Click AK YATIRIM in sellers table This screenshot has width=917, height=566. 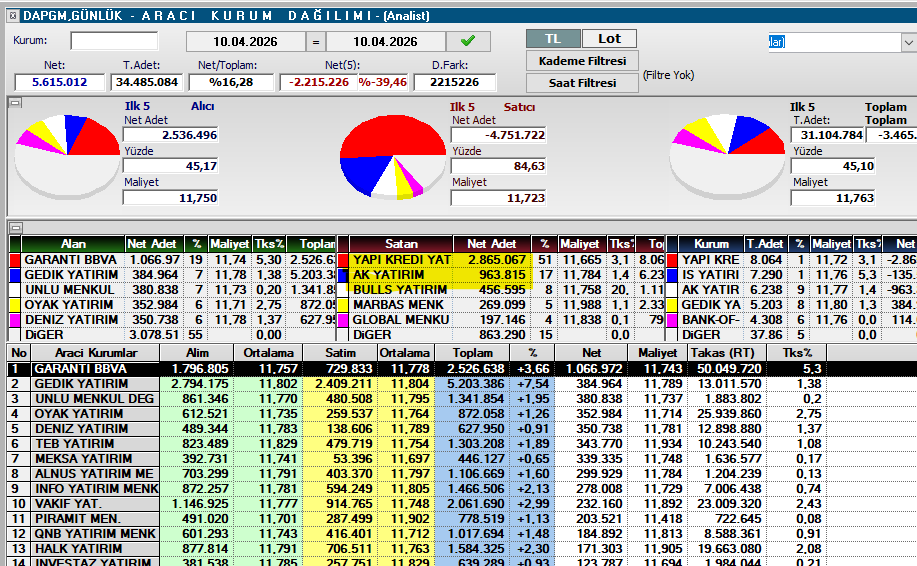(388, 275)
